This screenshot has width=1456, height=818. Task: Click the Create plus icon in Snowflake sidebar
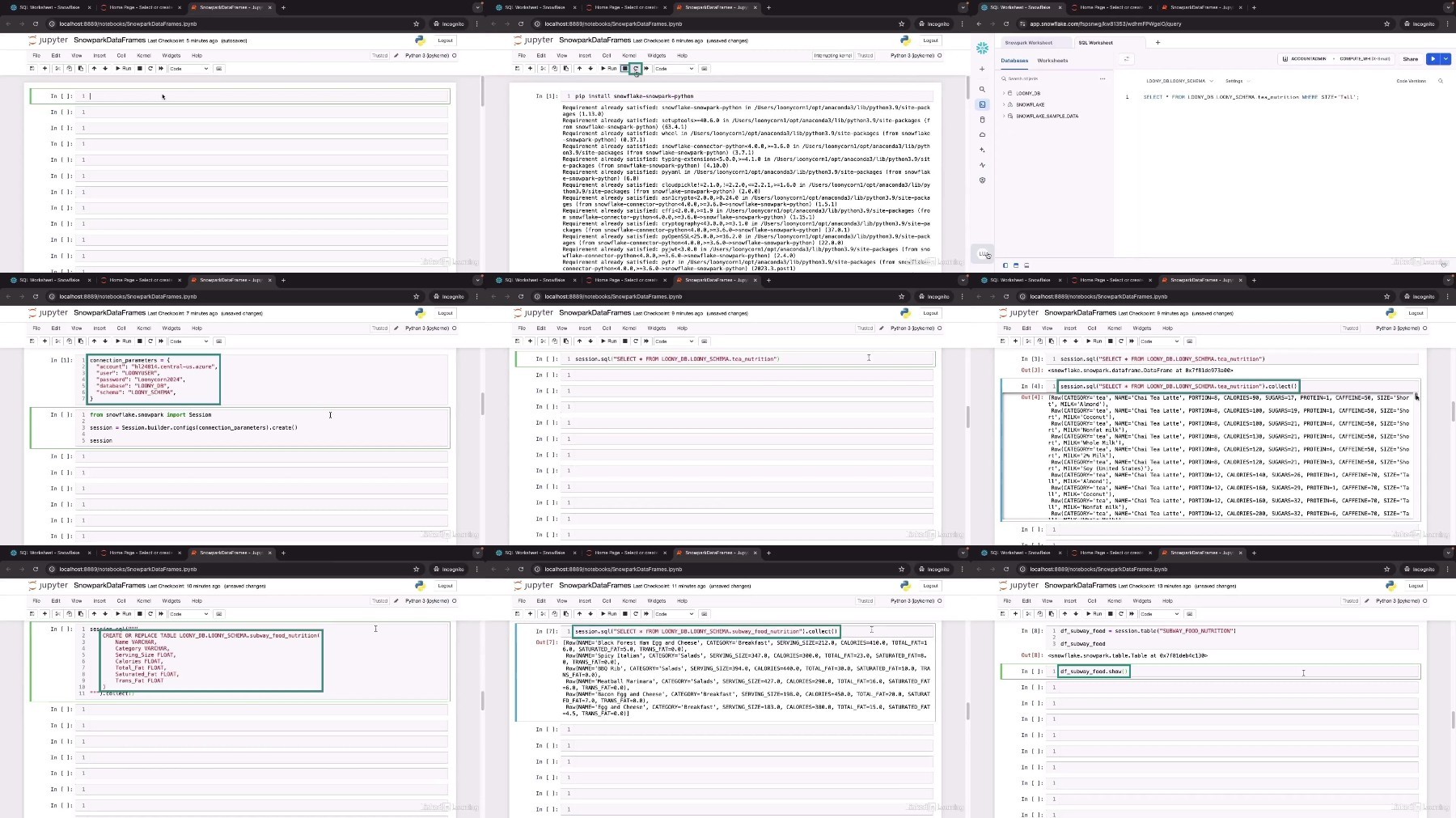(x=982, y=69)
